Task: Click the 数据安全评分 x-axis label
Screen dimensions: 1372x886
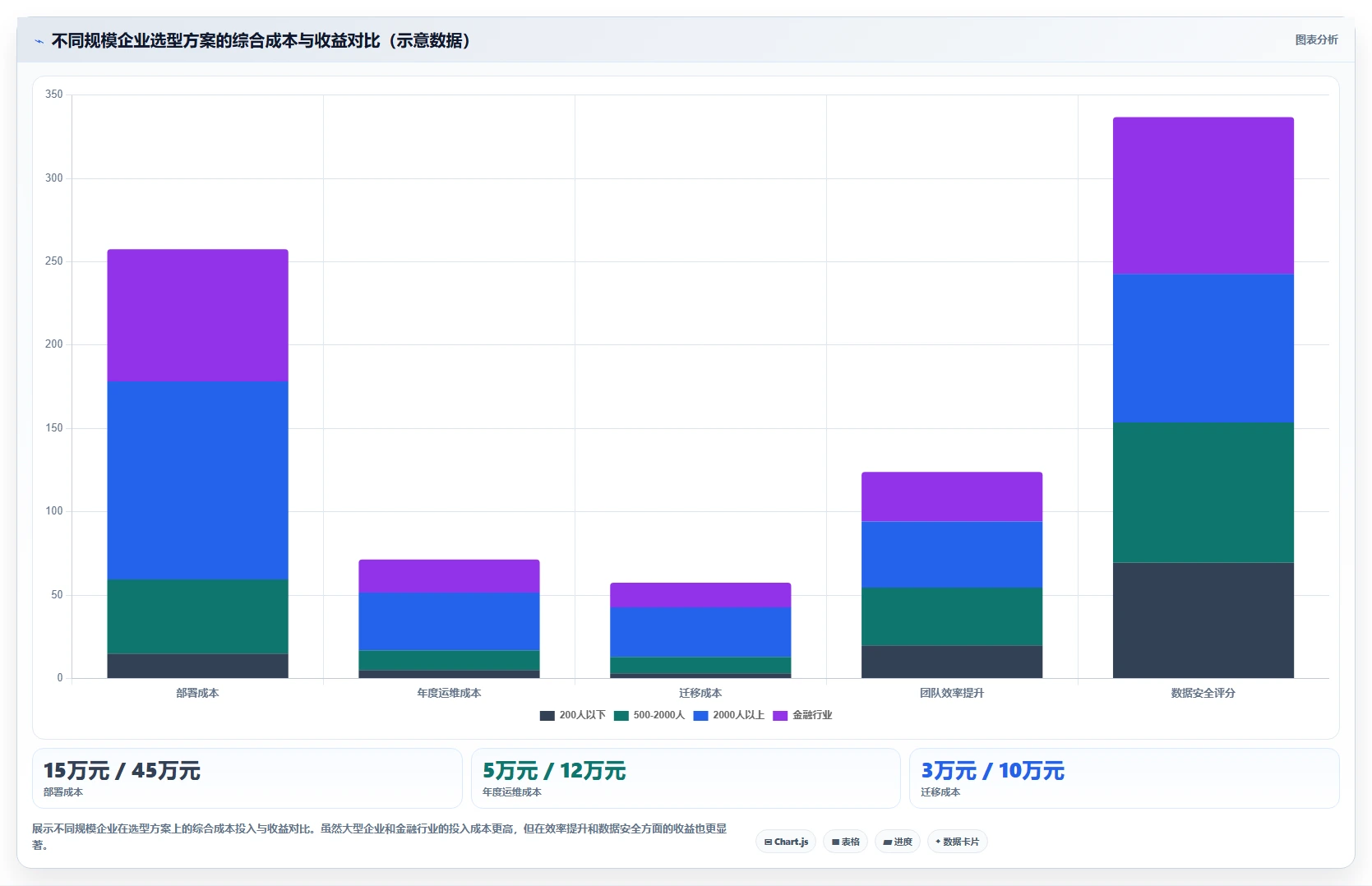Action: point(1203,693)
